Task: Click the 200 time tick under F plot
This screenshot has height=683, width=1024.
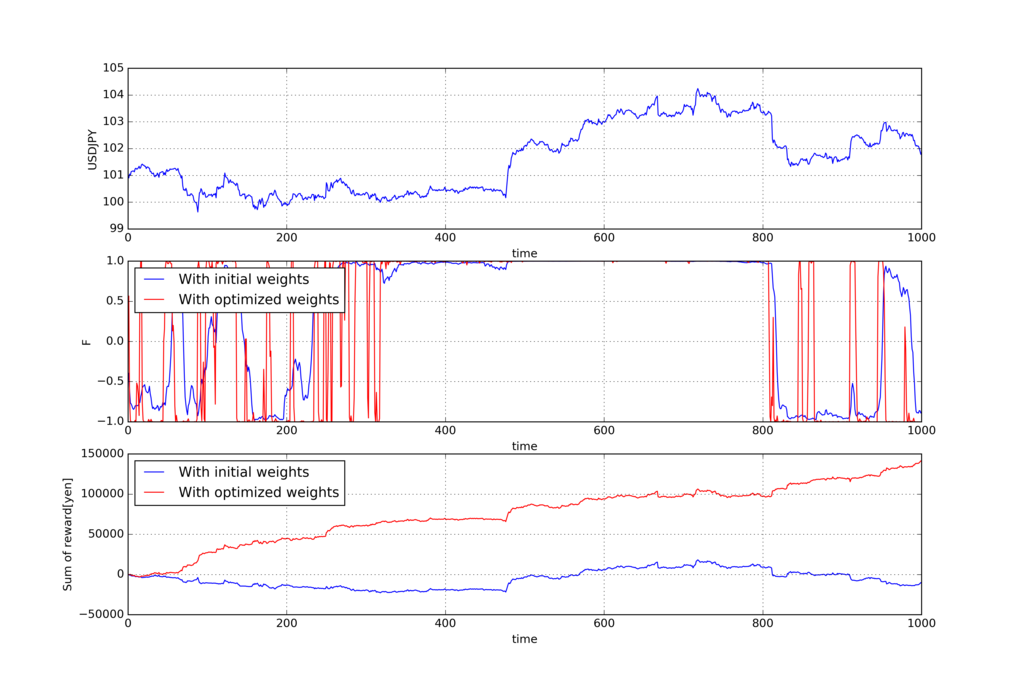Action: (x=287, y=430)
